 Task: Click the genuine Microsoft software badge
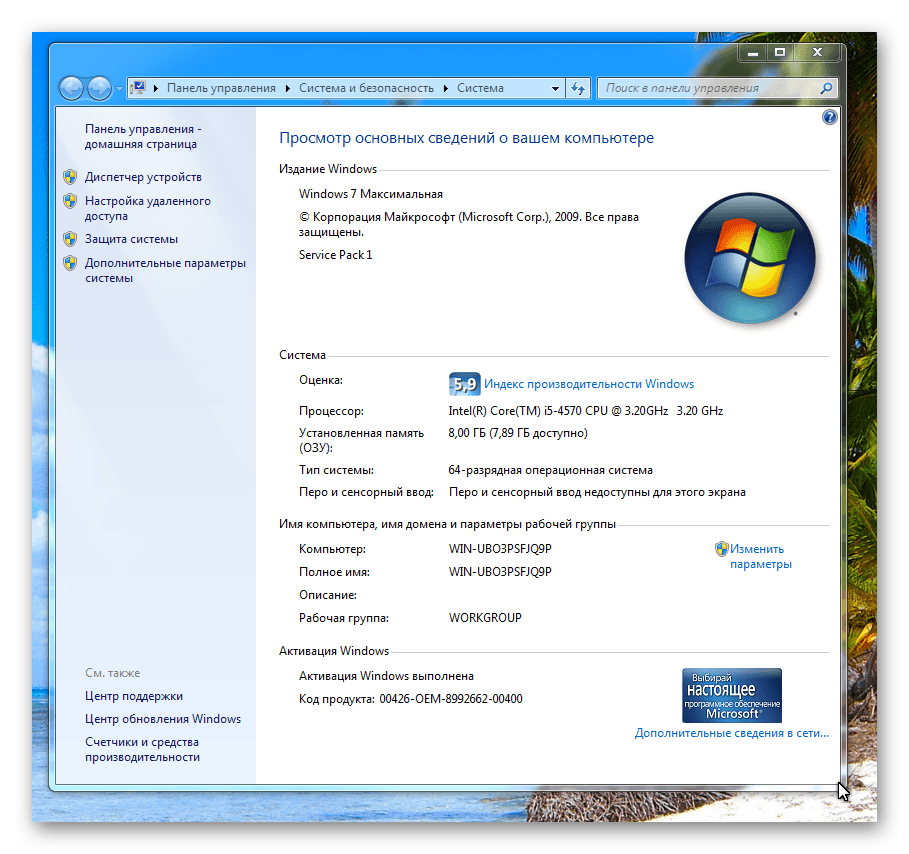click(x=731, y=695)
